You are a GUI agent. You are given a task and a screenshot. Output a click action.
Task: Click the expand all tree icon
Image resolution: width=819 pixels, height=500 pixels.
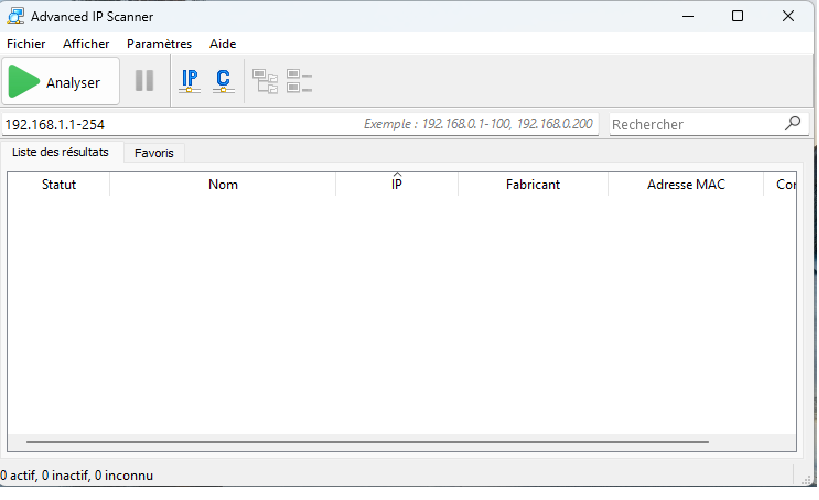[265, 82]
